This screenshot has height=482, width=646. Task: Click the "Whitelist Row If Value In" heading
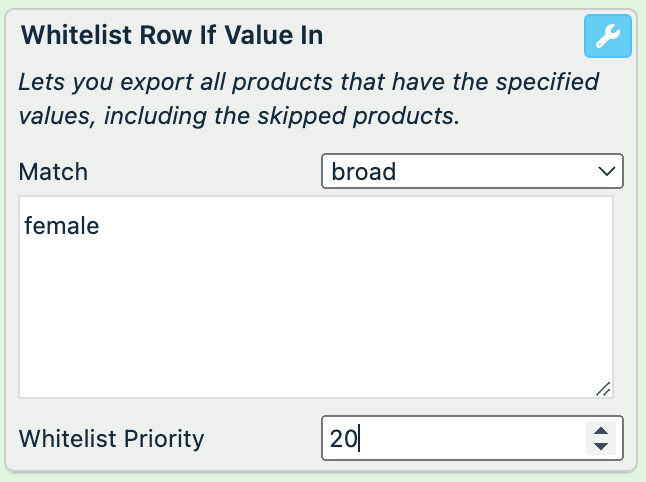click(172, 36)
